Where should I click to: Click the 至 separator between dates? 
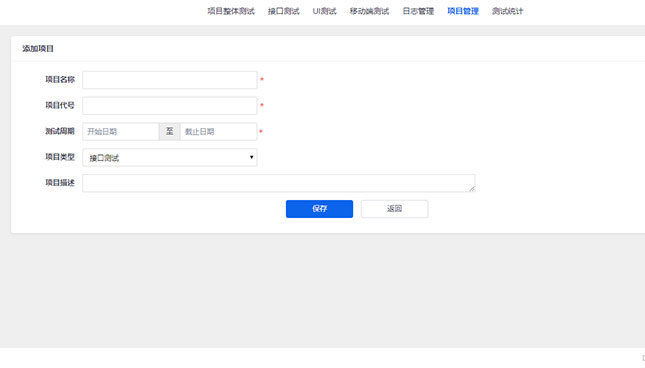[169, 132]
